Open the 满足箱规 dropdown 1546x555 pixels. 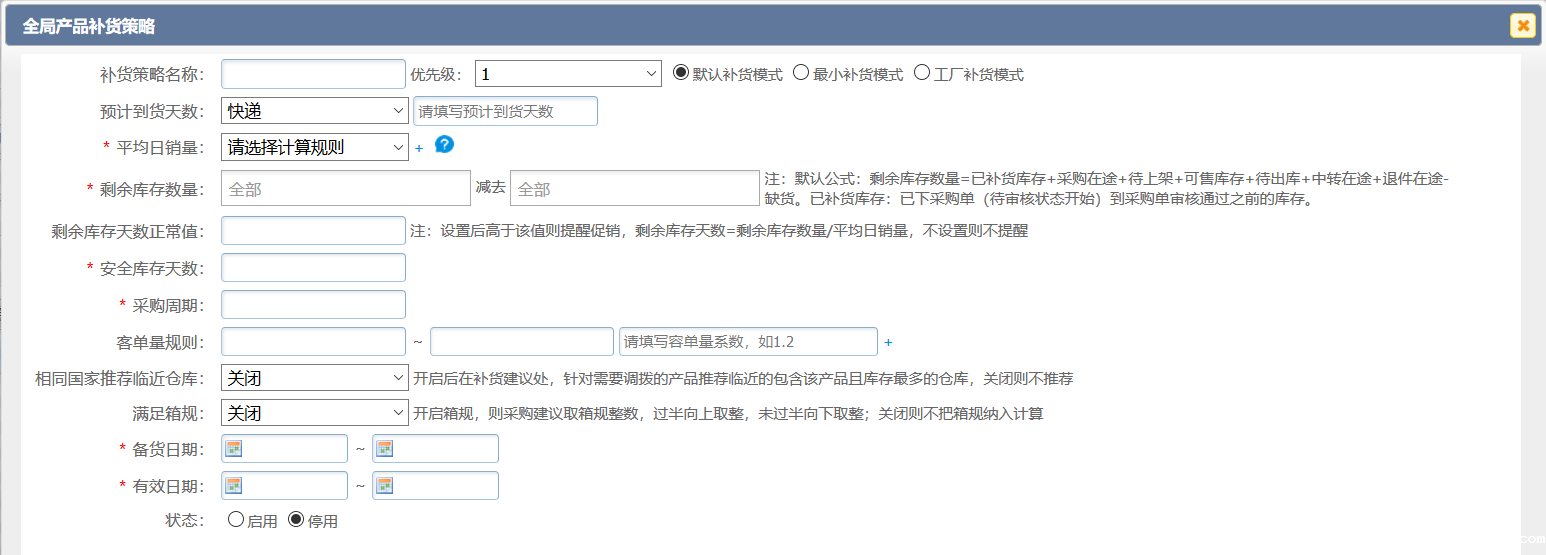pos(314,413)
